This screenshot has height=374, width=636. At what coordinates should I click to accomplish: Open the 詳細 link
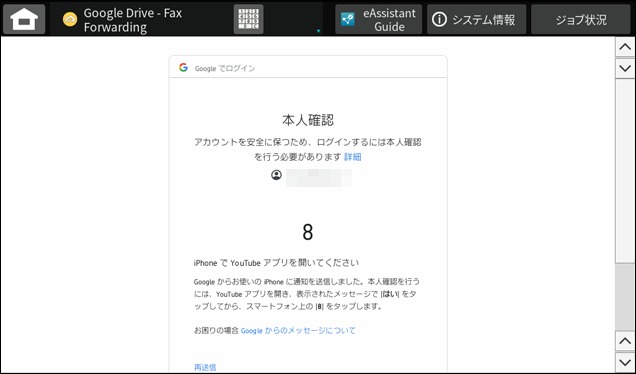pos(352,157)
